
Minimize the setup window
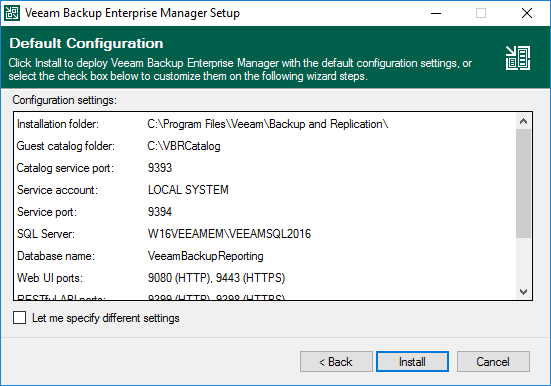point(436,13)
